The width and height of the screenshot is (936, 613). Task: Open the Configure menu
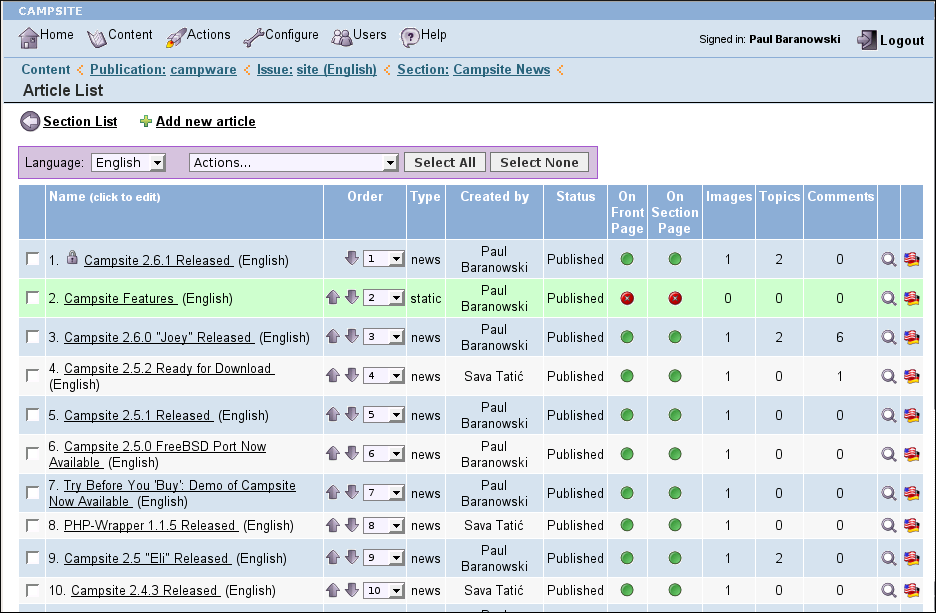[x=281, y=36]
